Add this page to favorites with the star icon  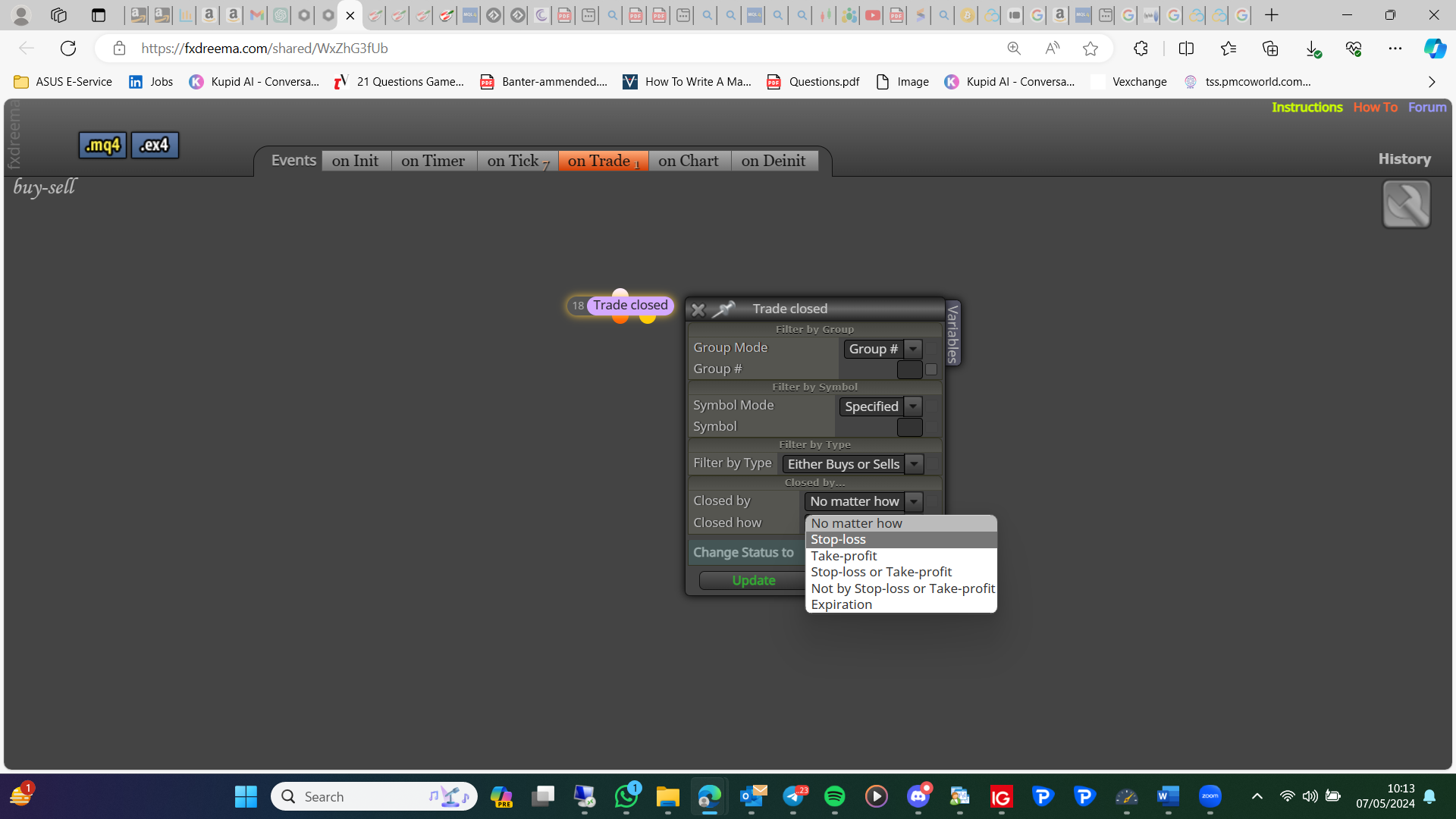coord(1090,49)
